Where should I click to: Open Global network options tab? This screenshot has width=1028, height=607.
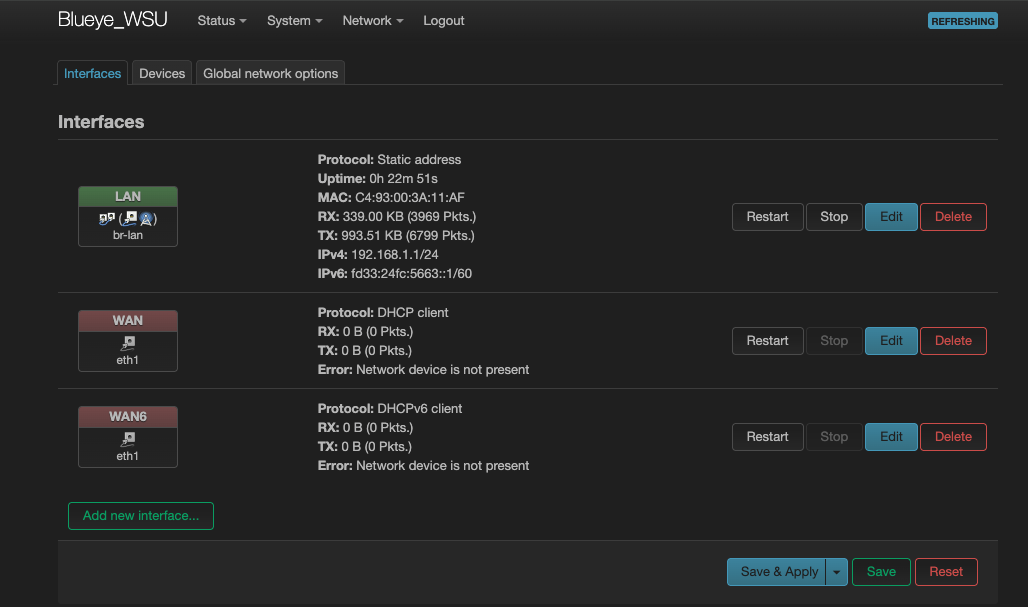[x=270, y=73]
